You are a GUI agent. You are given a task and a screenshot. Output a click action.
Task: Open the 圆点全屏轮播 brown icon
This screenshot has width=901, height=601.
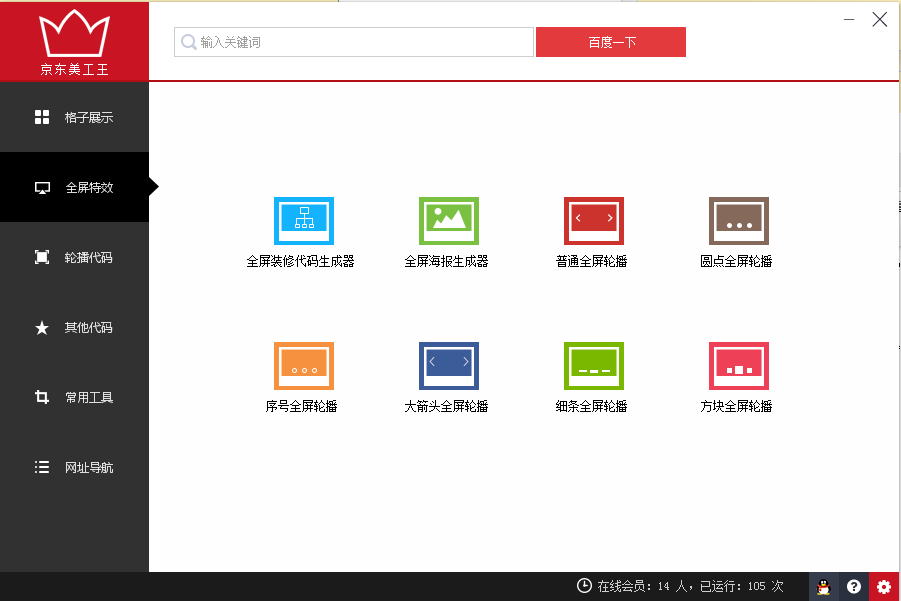point(738,221)
